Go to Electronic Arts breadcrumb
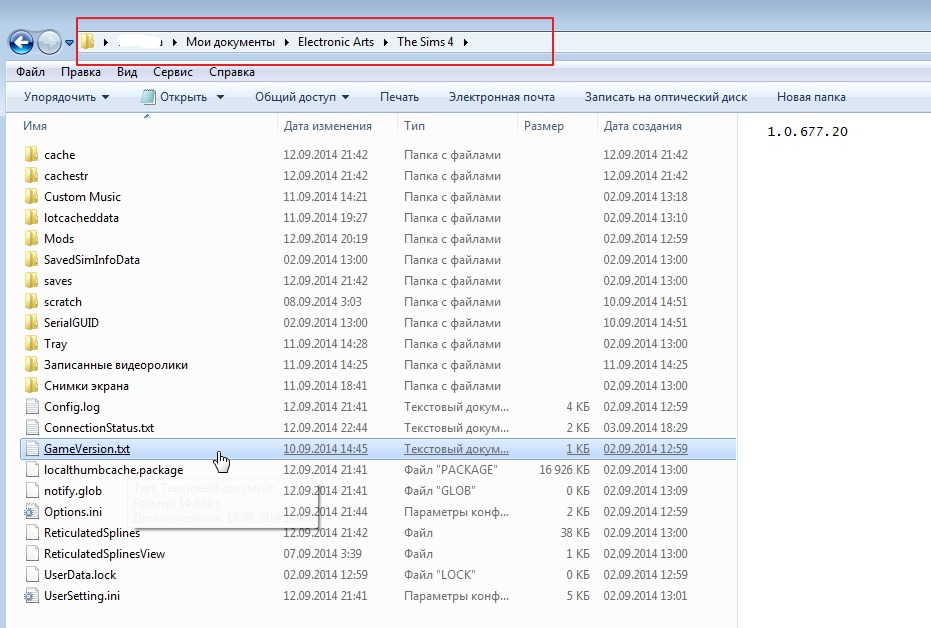The height and width of the screenshot is (628, 931). (336, 42)
